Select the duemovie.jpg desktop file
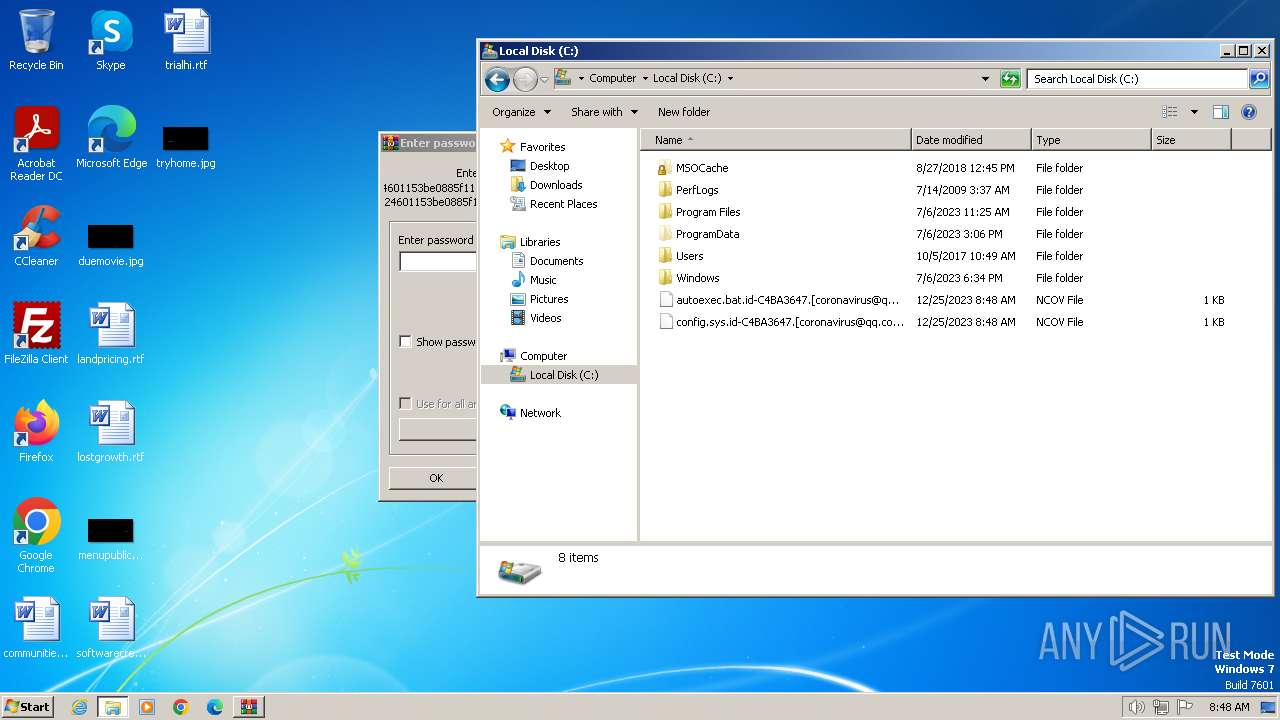Image resolution: width=1280 pixels, height=720 pixels. (x=110, y=243)
